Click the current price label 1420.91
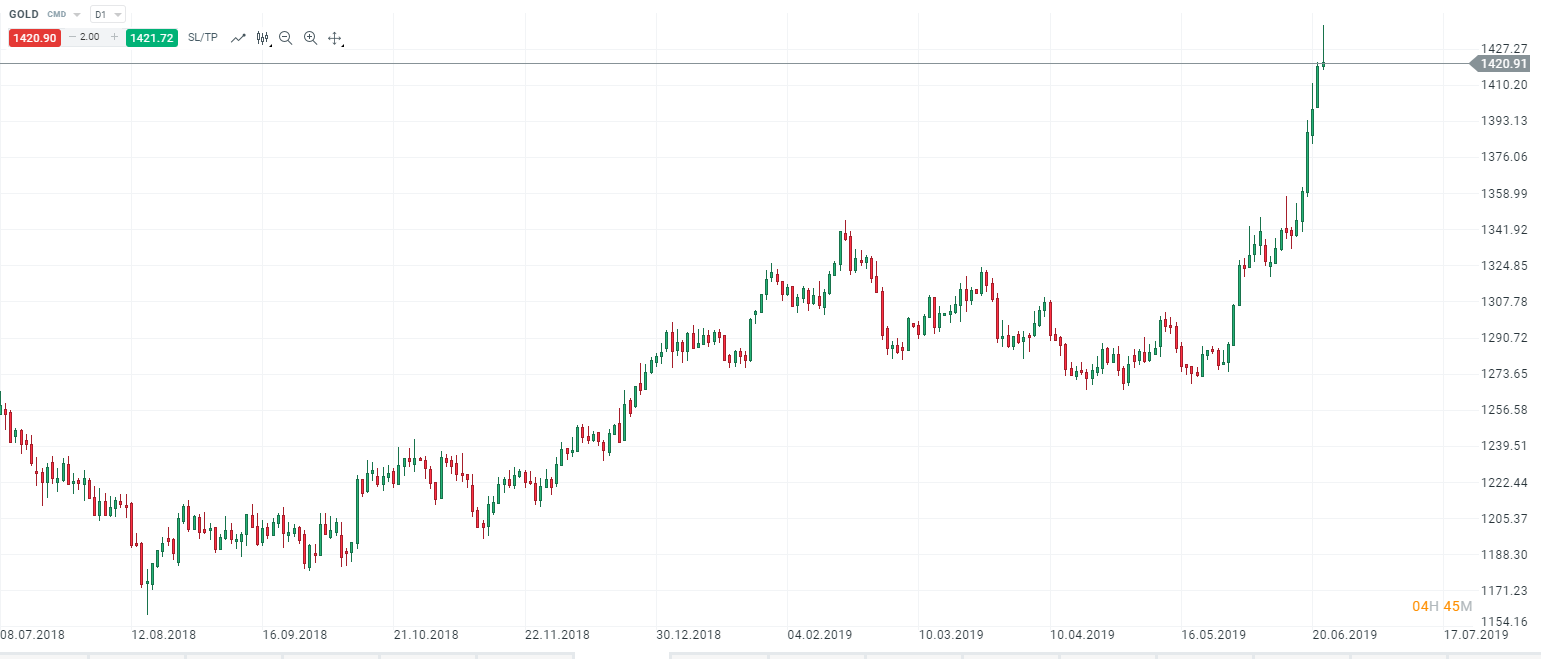The width and height of the screenshot is (1541, 659). point(1503,64)
